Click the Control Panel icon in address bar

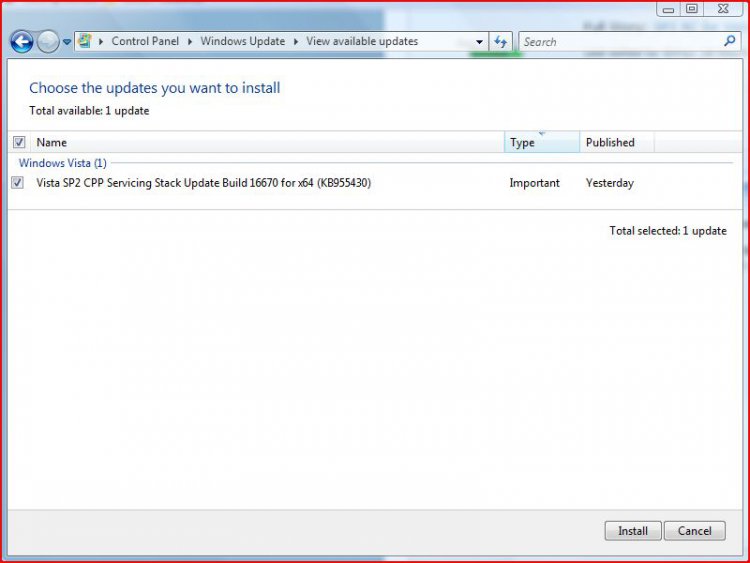pos(85,41)
